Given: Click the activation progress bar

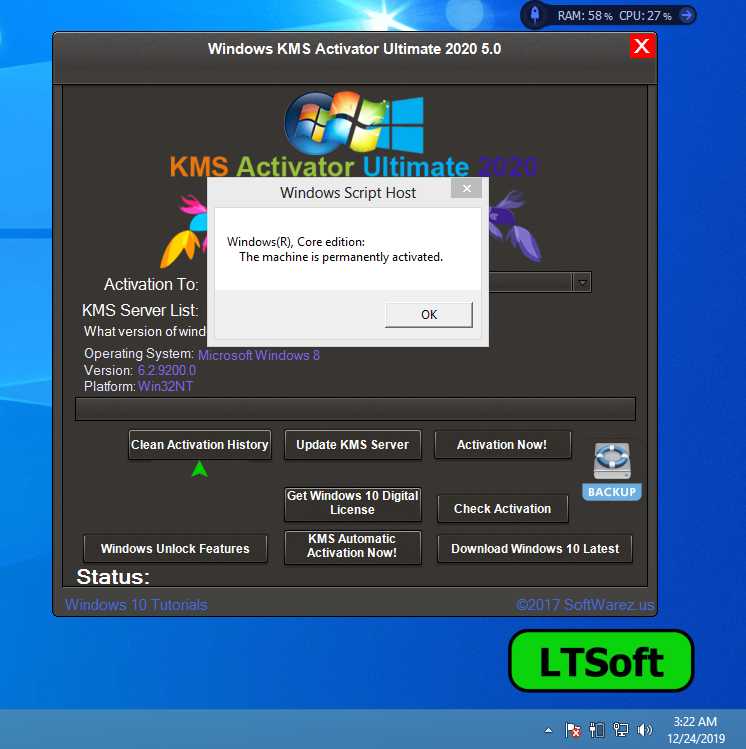Looking at the screenshot, I should pyautogui.click(x=355, y=409).
